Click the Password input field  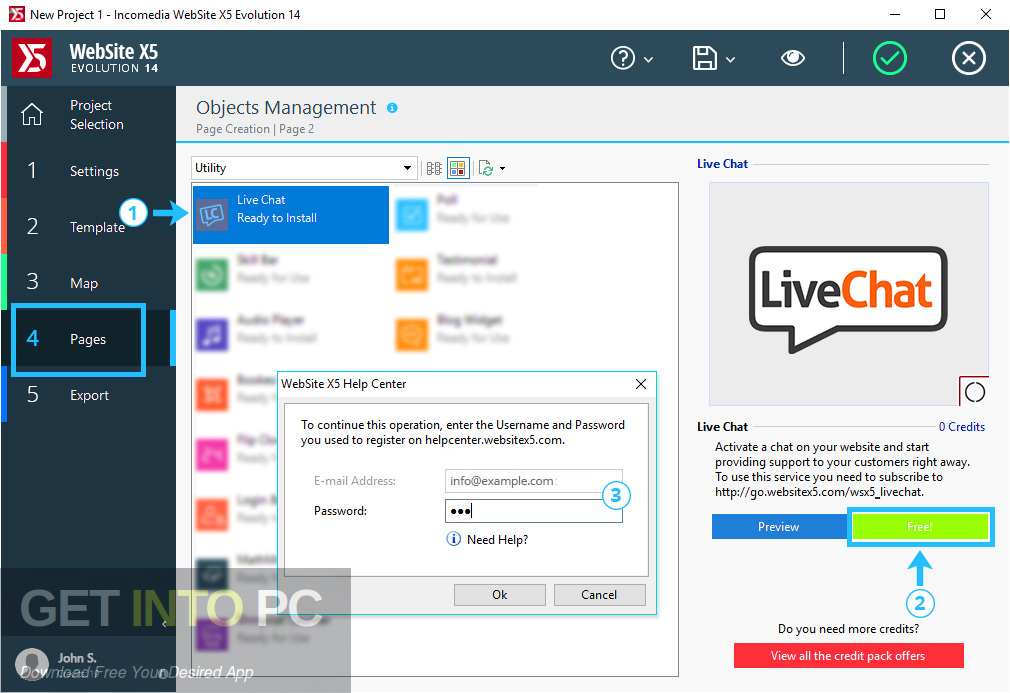click(x=533, y=511)
